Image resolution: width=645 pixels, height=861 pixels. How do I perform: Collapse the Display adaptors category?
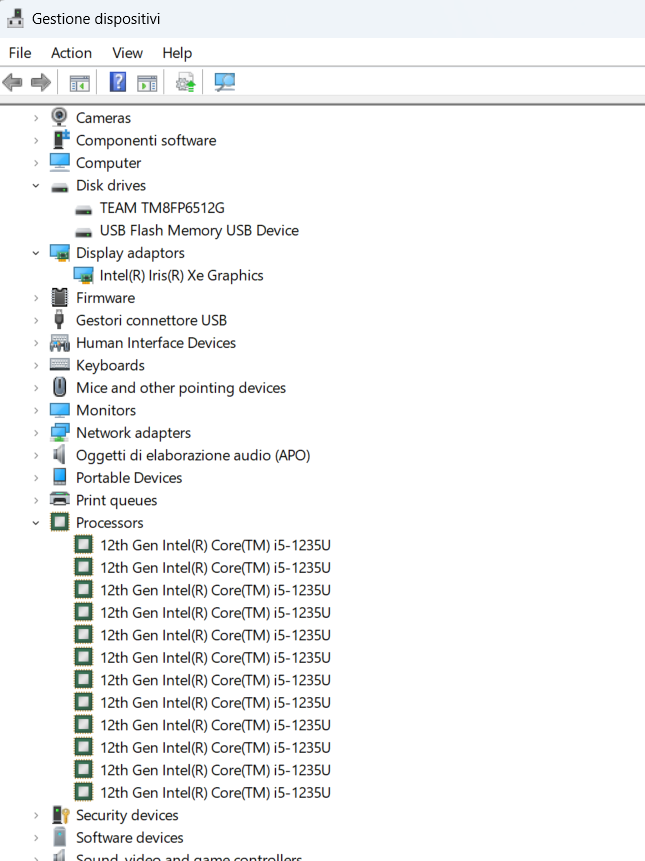(x=36, y=253)
